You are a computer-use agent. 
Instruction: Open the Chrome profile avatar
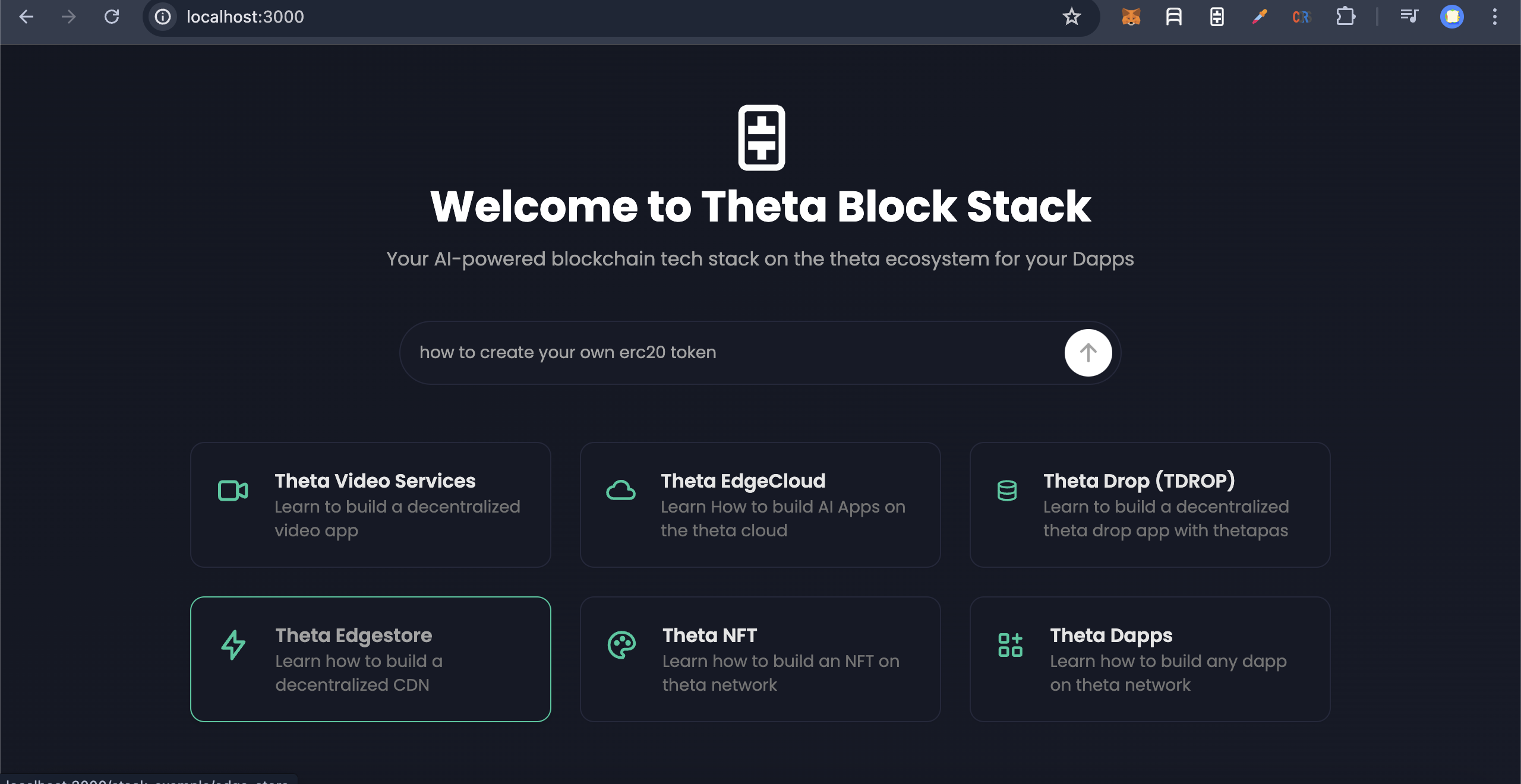[x=1452, y=17]
